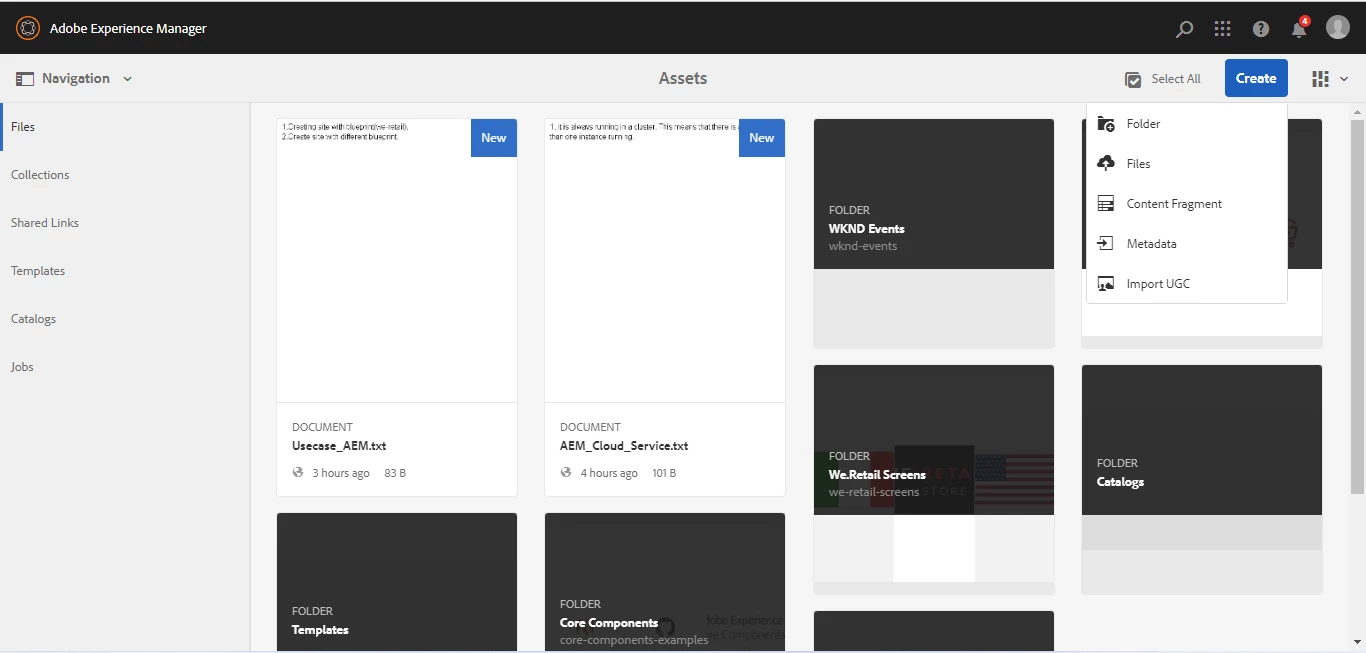The height and width of the screenshot is (653, 1366).
Task: Open the search magnifier in top bar
Action: pos(1184,29)
